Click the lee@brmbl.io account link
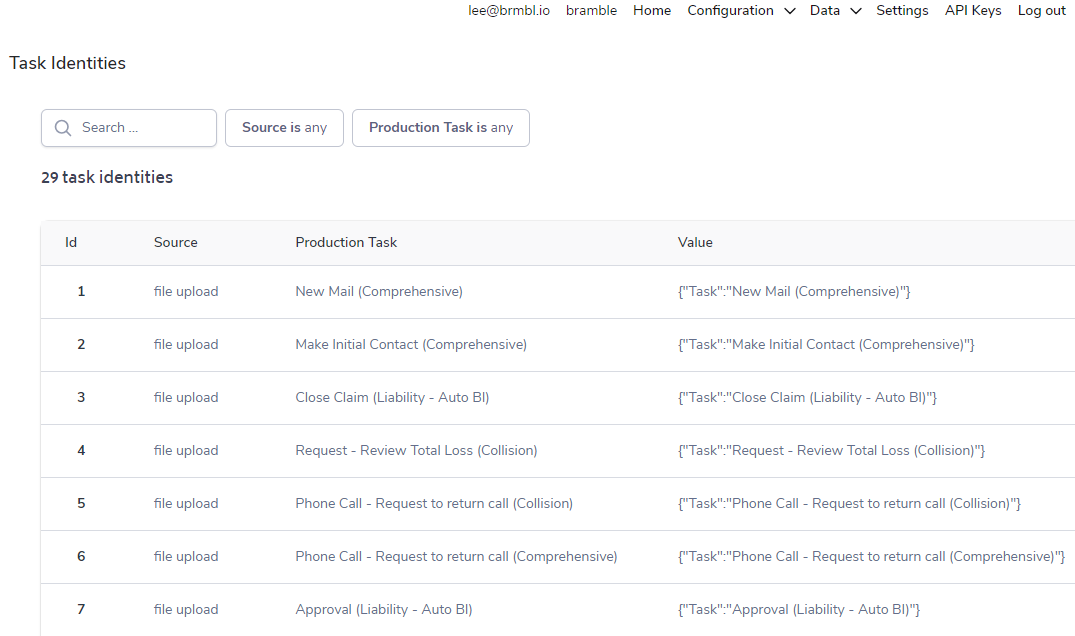The image size is (1075, 636). coord(509,11)
